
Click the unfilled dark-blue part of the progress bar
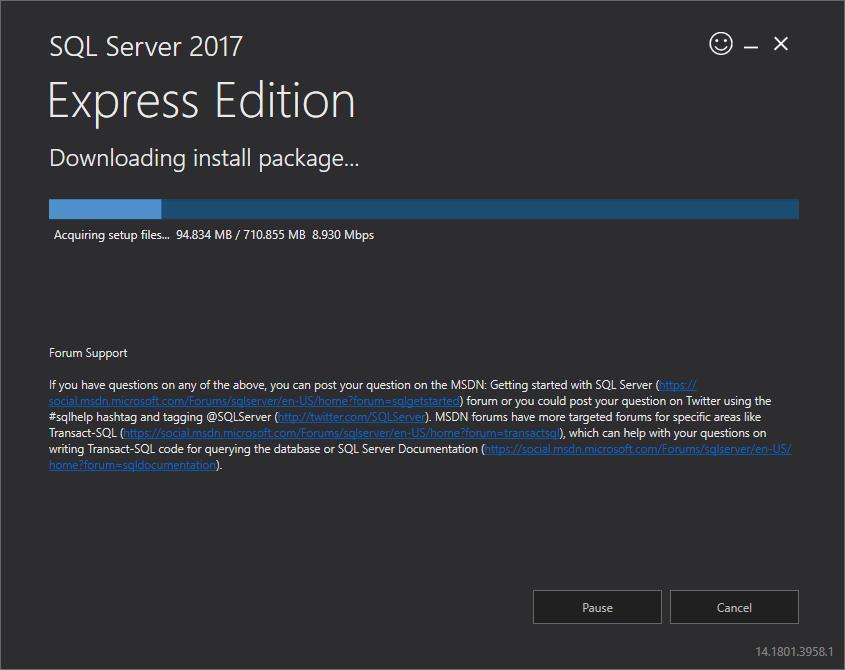(x=480, y=209)
